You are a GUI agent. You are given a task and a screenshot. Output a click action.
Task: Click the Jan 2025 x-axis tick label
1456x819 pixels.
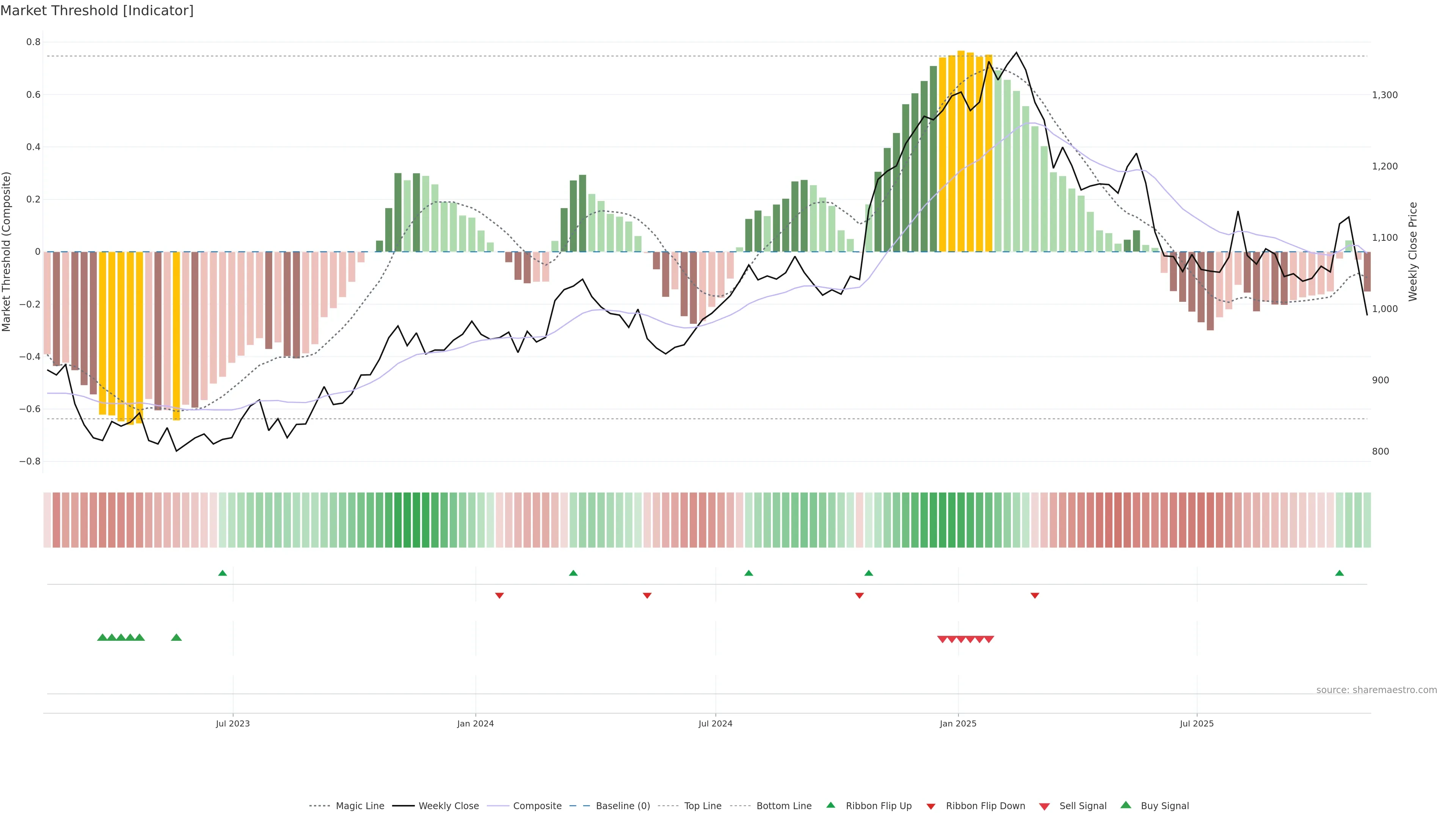tap(957, 723)
